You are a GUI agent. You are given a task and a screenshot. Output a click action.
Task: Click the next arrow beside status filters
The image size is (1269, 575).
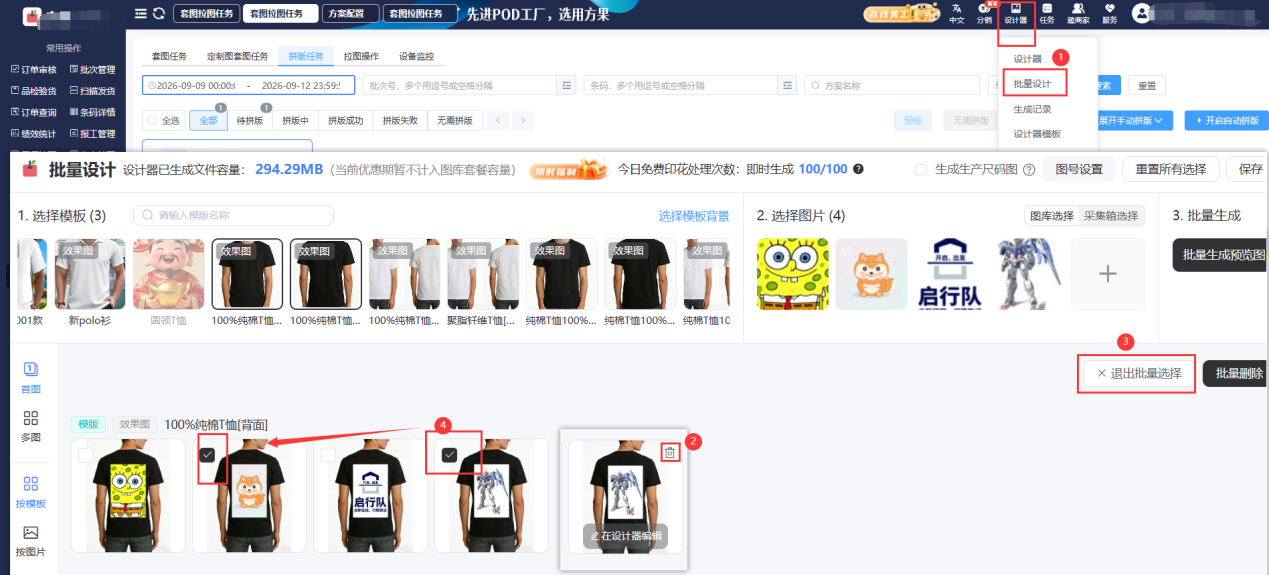pyautogui.click(x=522, y=121)
